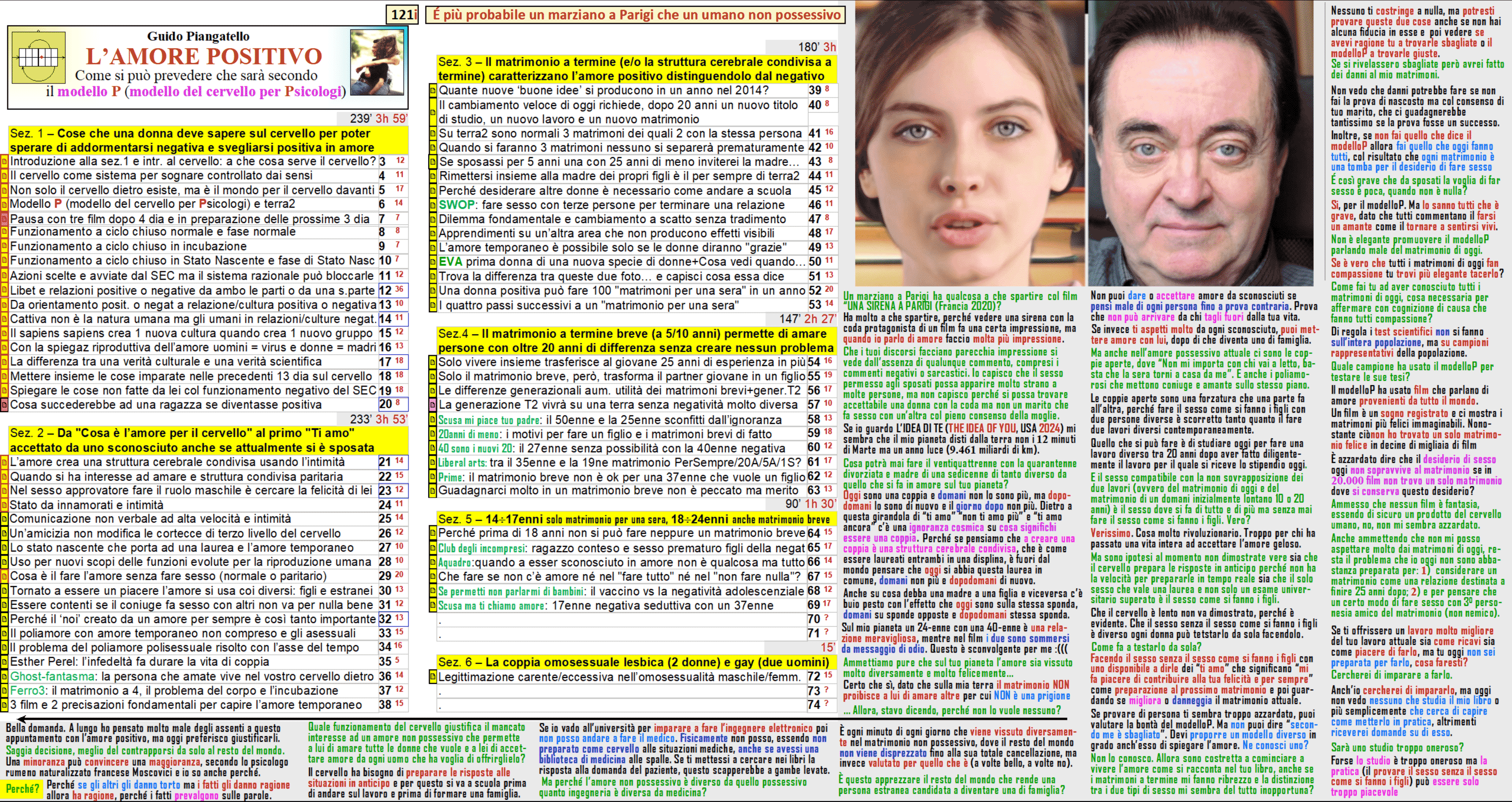Open icon beside 'Cosa è il fare l'amore senza fare sesso'
Image resolution: width=1512 pixels, height=802 pixels.
5,576
